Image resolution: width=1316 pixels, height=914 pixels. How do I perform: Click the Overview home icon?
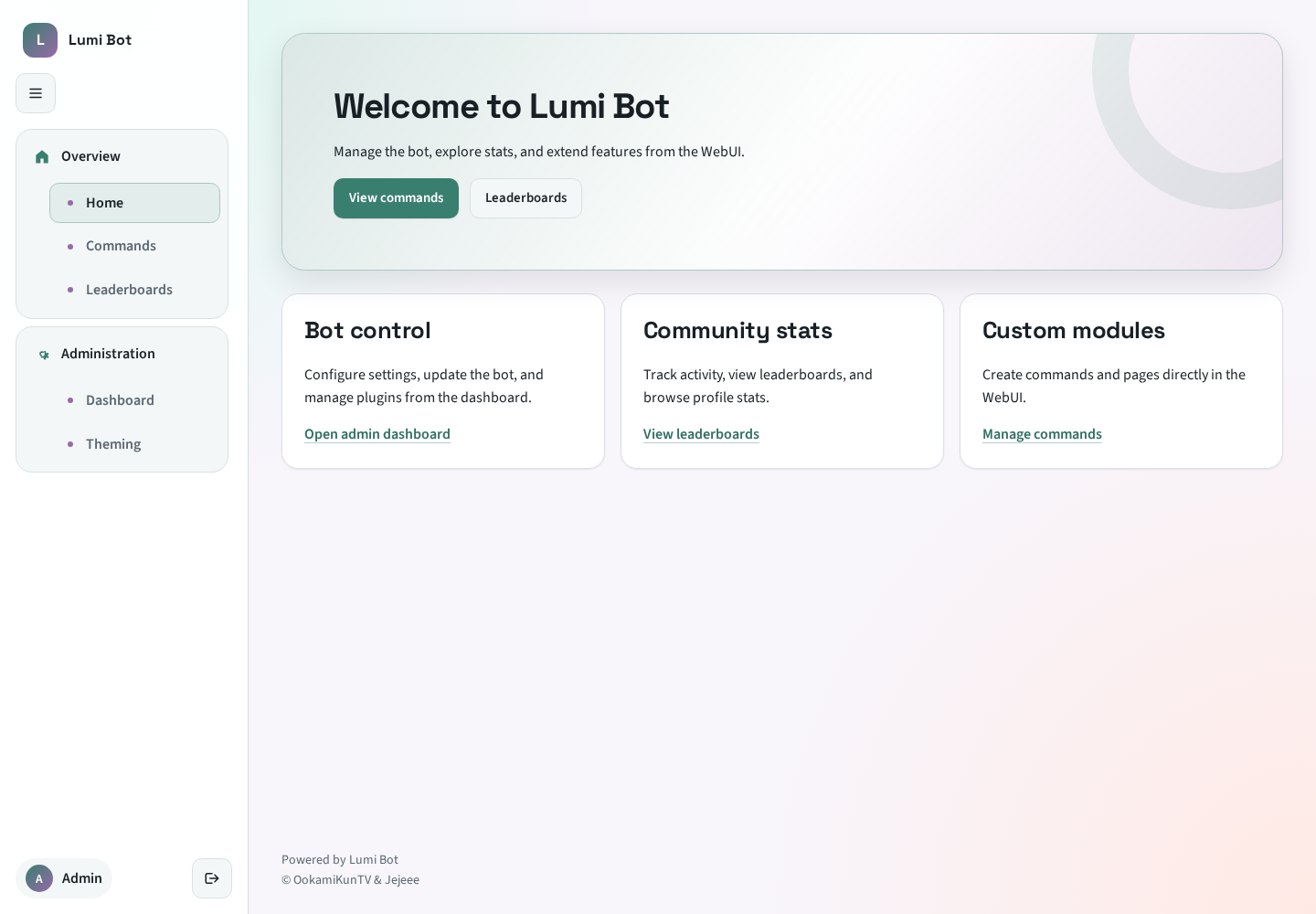42,157
